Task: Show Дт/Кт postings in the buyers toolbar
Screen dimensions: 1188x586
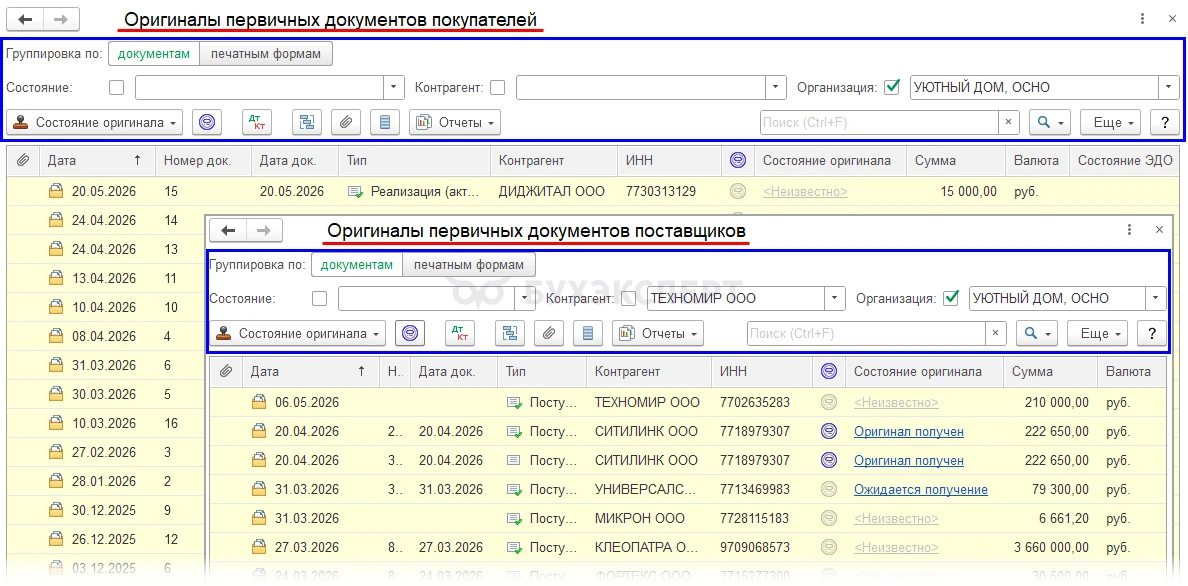Action: point(257,122)
